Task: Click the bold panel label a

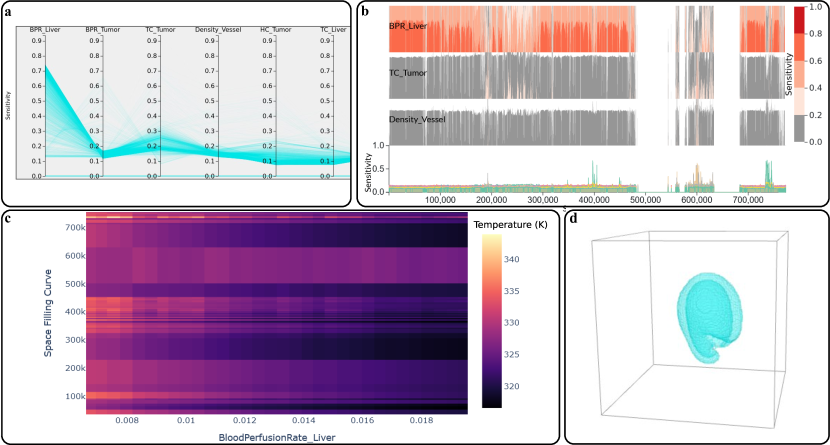Action: pos(7,13)
